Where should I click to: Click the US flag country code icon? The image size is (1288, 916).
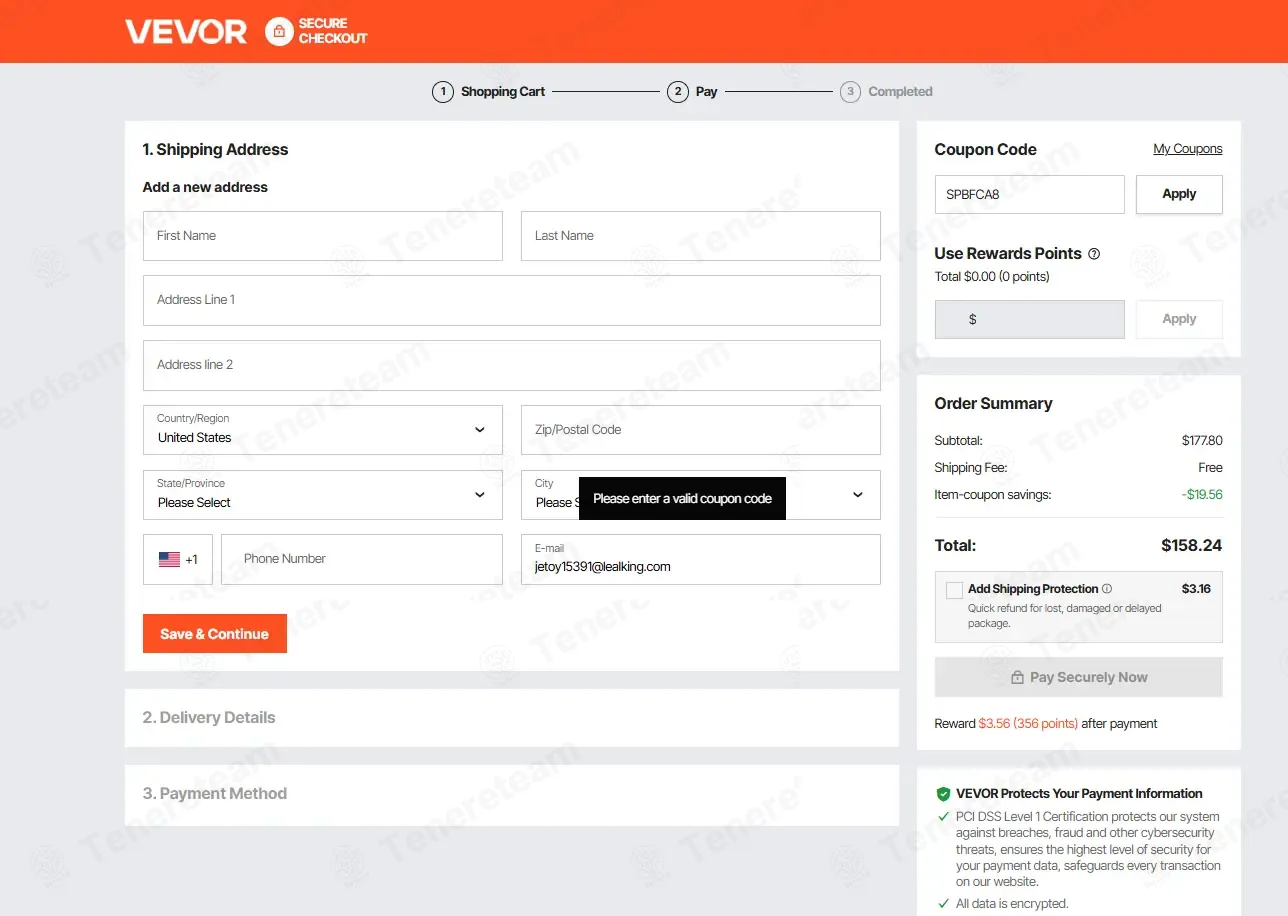click(169, 560)
